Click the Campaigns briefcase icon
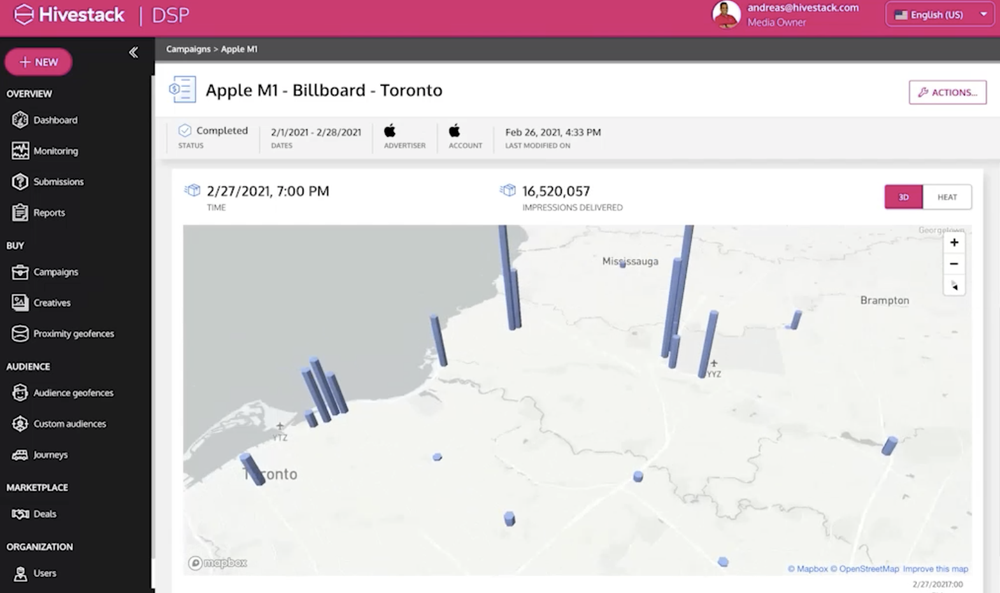 point(20,272)
